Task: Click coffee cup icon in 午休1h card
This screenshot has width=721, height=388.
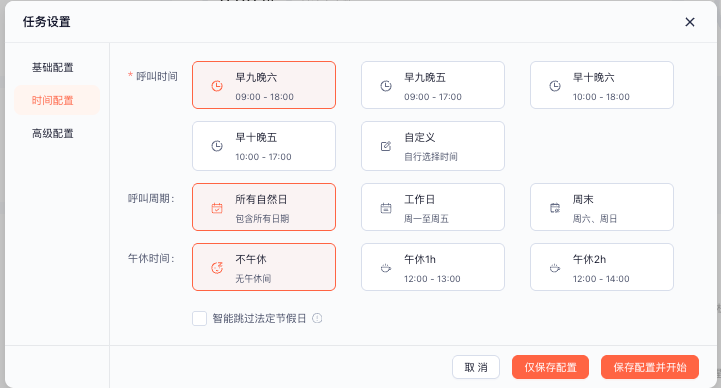Action: 386,268
